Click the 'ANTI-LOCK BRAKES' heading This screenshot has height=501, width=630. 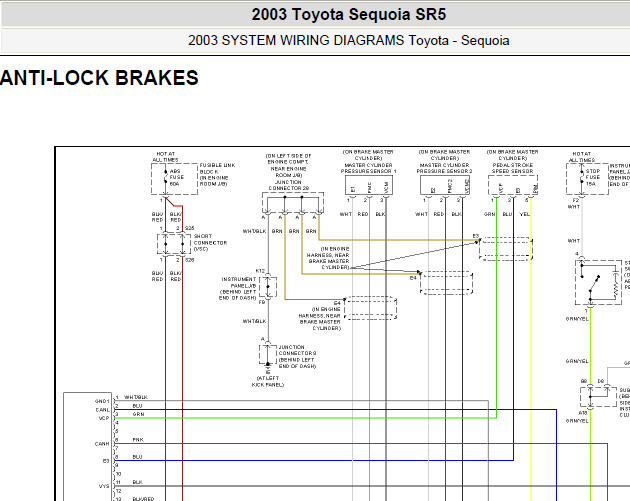99,78
